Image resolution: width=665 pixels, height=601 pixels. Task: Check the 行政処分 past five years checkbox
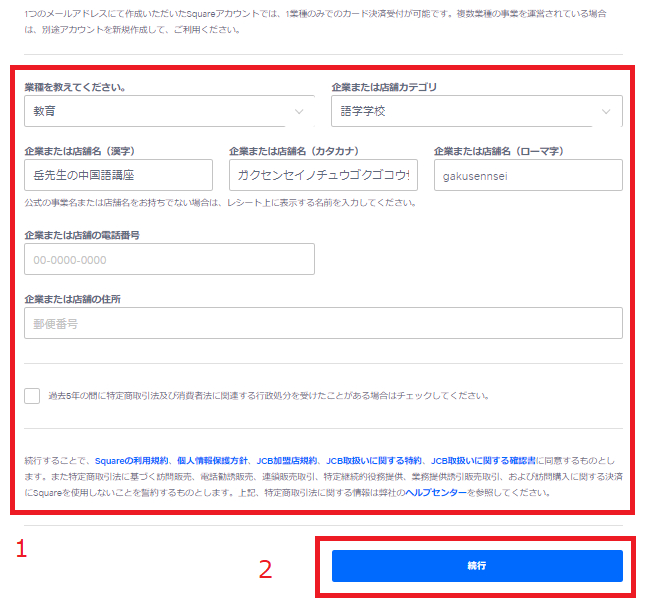[32, 396]
